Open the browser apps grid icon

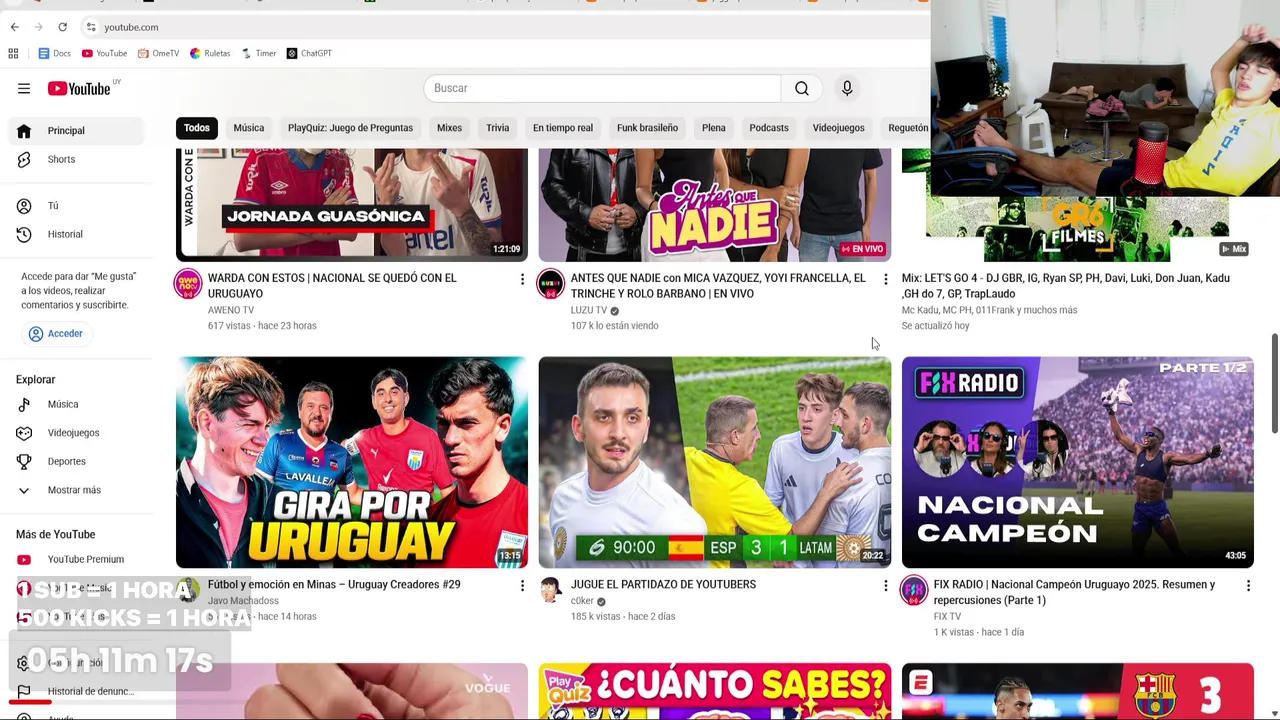pyautogui.click(x=13, y=53)
